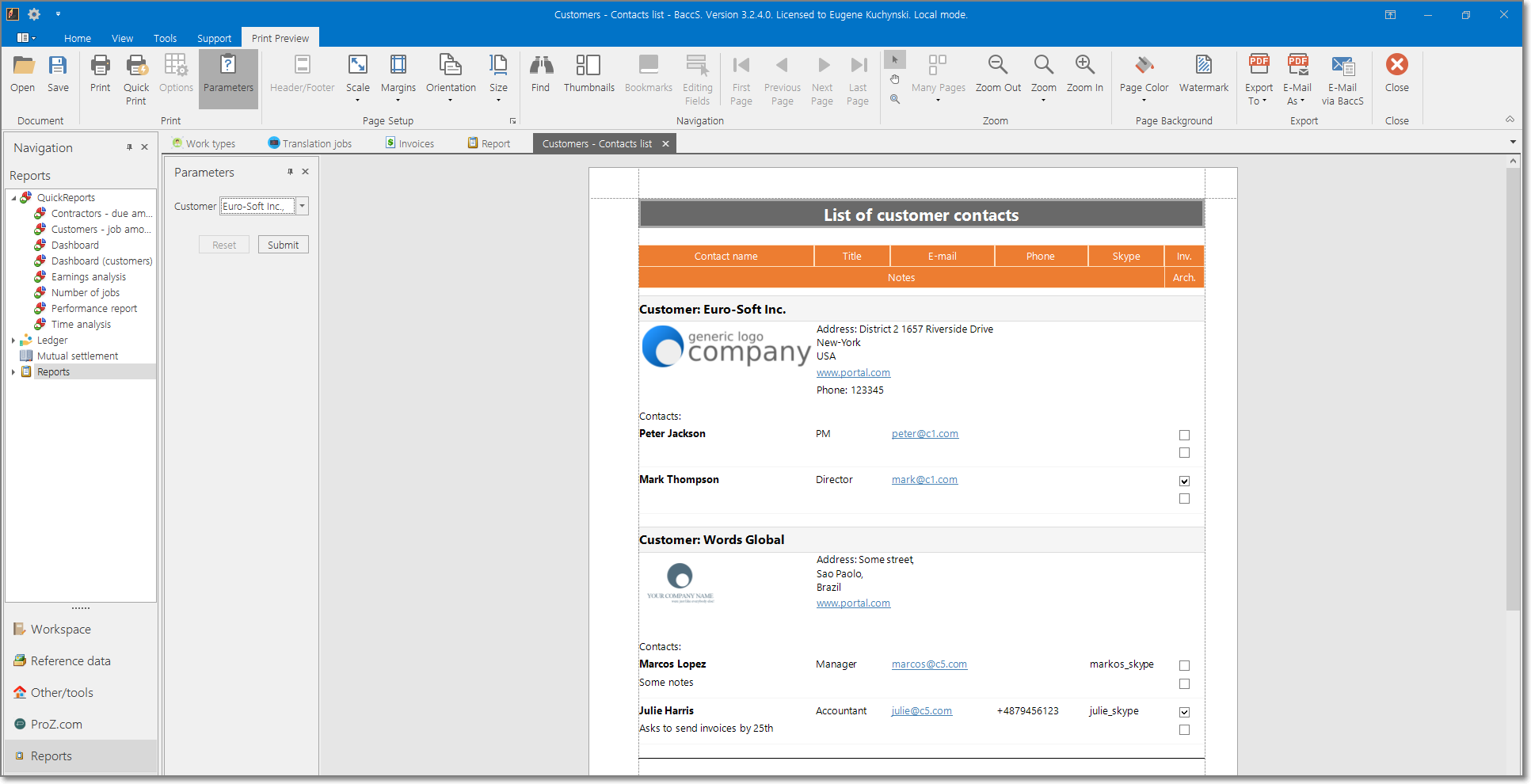The width and height of the screenshot is (1531, 784).
Task: Open the Tools ribbon tab
Action: pos(166,38)
